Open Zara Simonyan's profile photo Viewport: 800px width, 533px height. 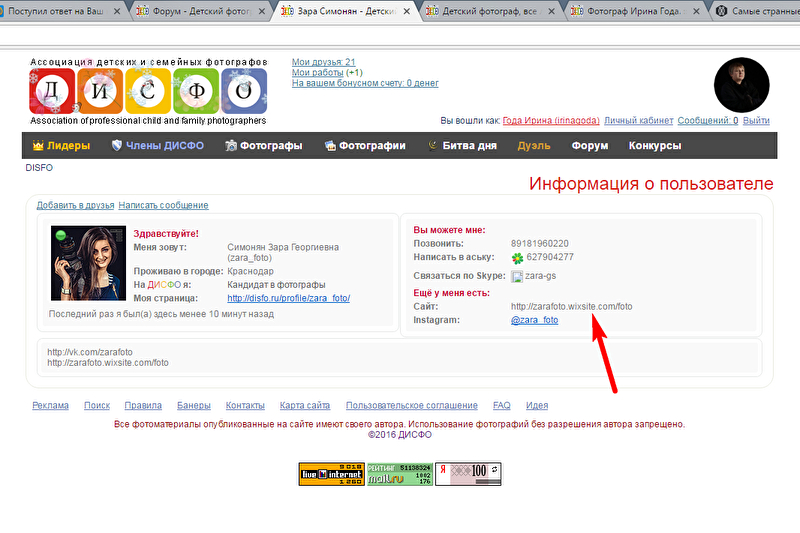click(x=87, y=263)
